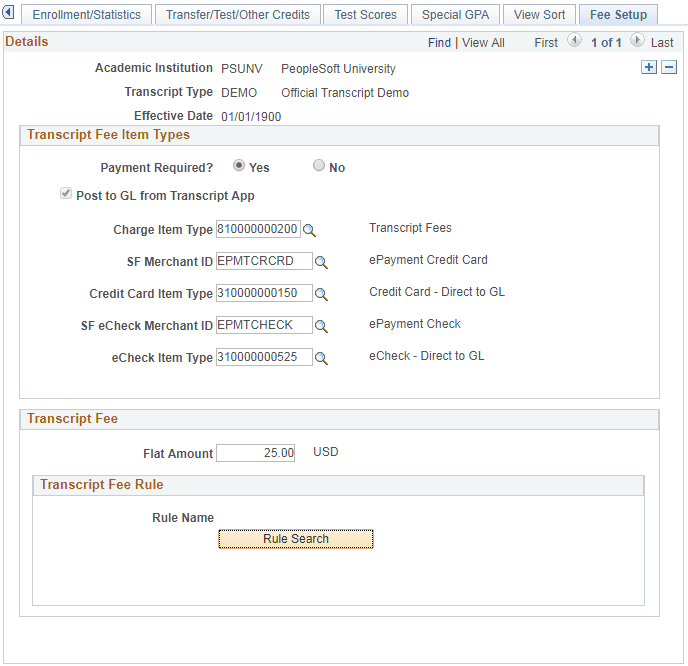
Task: Edit the Charge Item Type field
Action: 258,229
